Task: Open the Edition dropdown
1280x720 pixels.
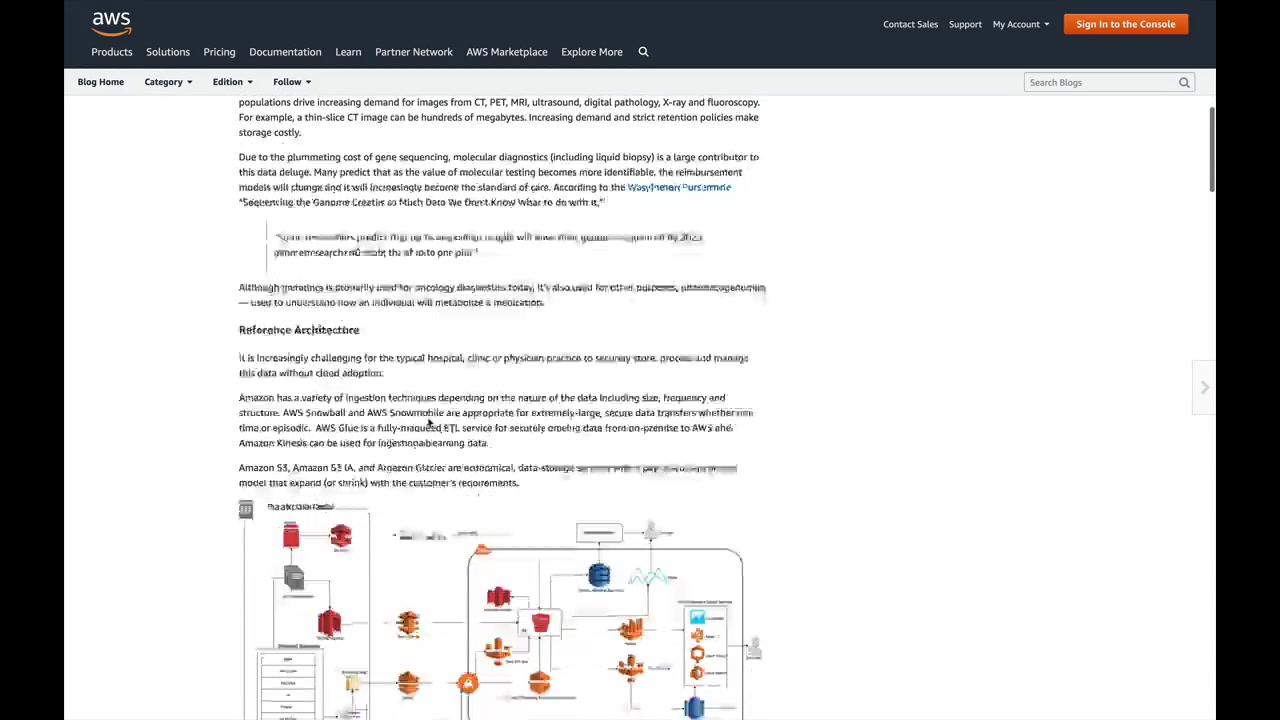Action: (x=232, y=82)
